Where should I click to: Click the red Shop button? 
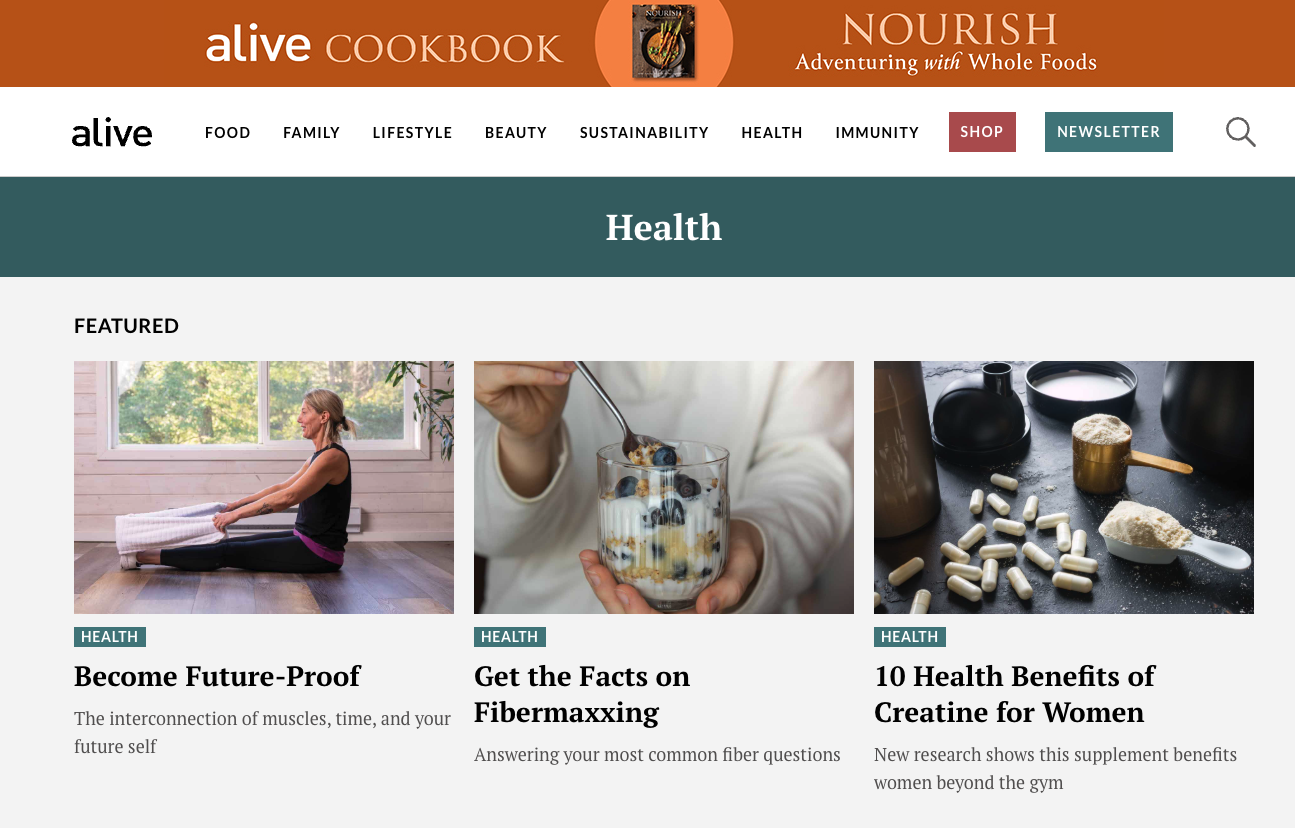pos(982,132)
